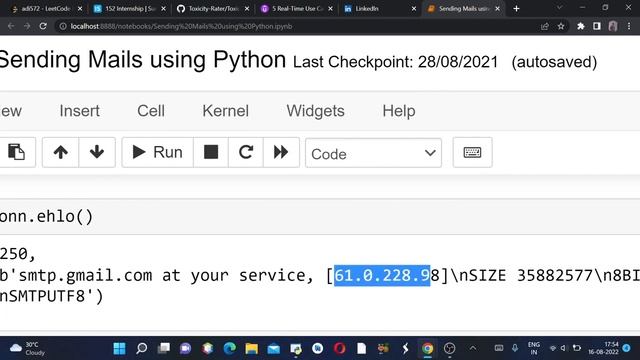
Task: Open the Chrome profile avatar
Action: point(613,26)
